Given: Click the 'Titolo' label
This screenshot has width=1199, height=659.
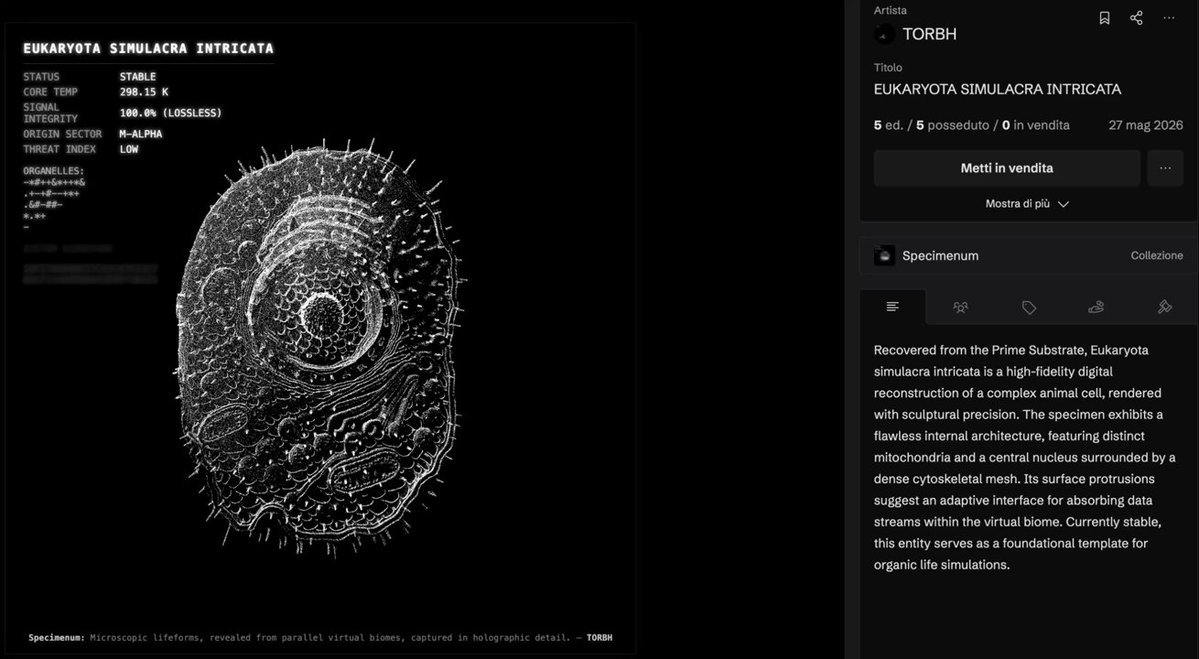Looking at the screenshot, I should tap(888, 67).
